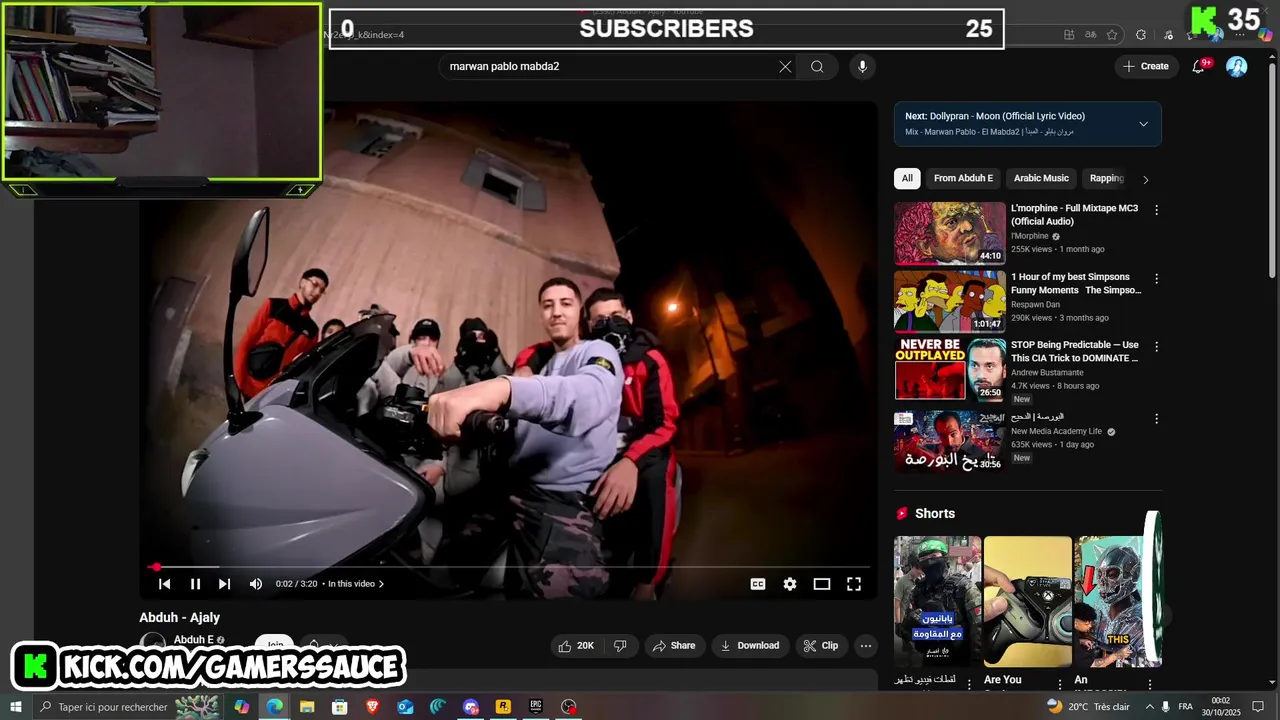Viewport: 1280px width, 720px height.
Task: Open the YouTube account avatar menu
Action: pos(1237,66)
